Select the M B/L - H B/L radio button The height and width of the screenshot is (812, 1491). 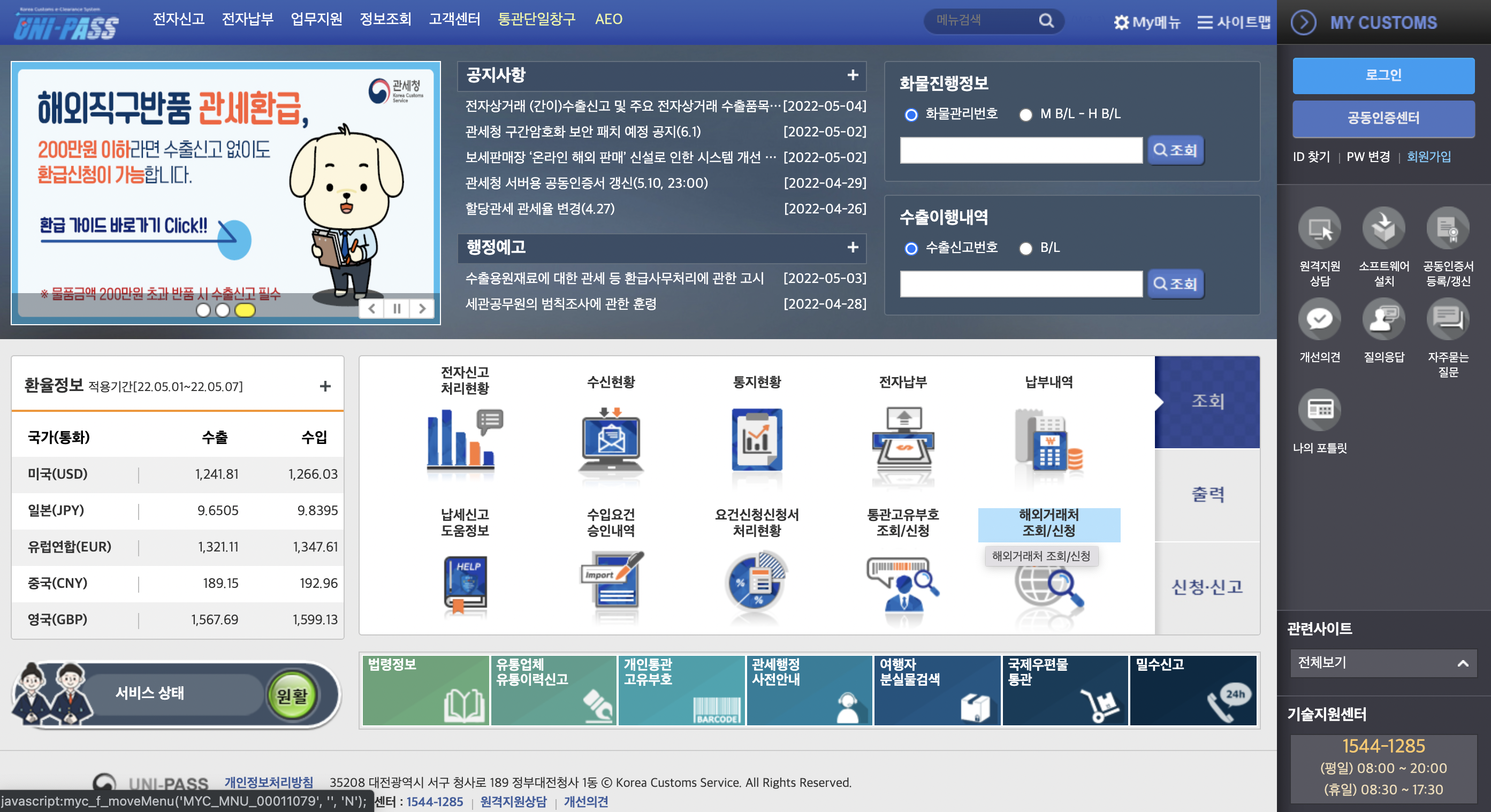[x=1025, y=114]
